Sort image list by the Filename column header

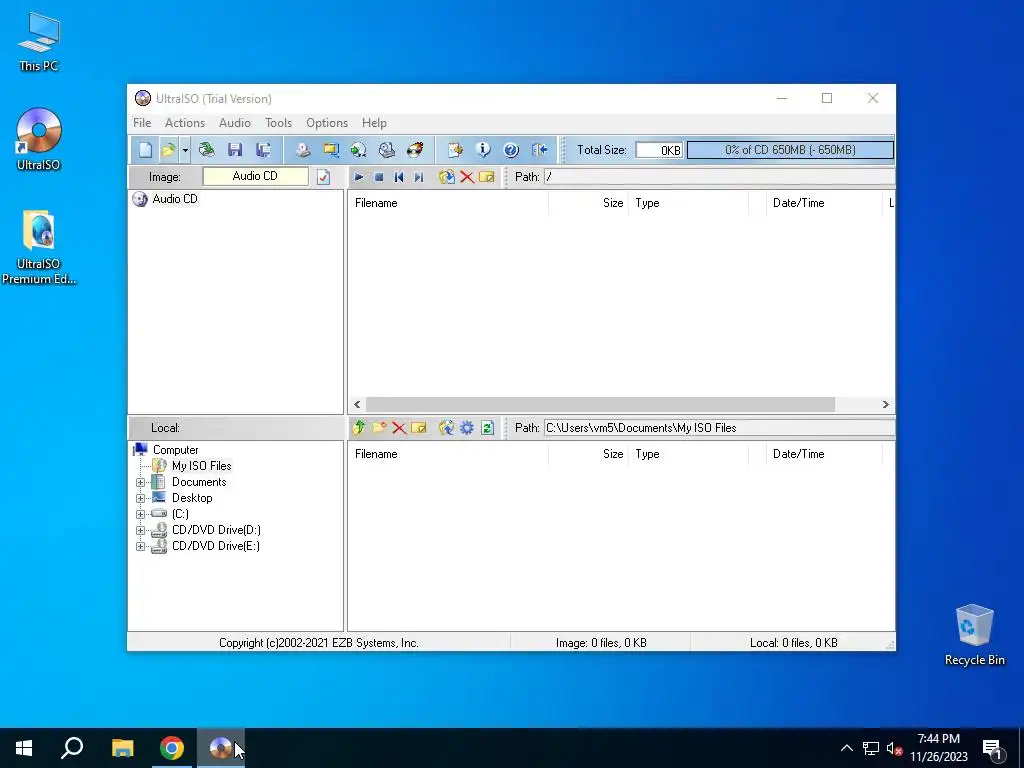click(448, 203)
